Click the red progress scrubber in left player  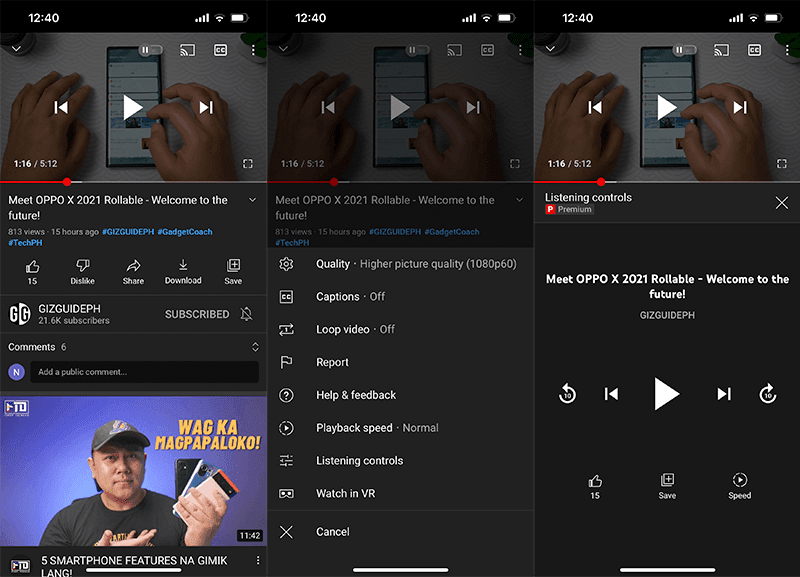click(67, 182)
